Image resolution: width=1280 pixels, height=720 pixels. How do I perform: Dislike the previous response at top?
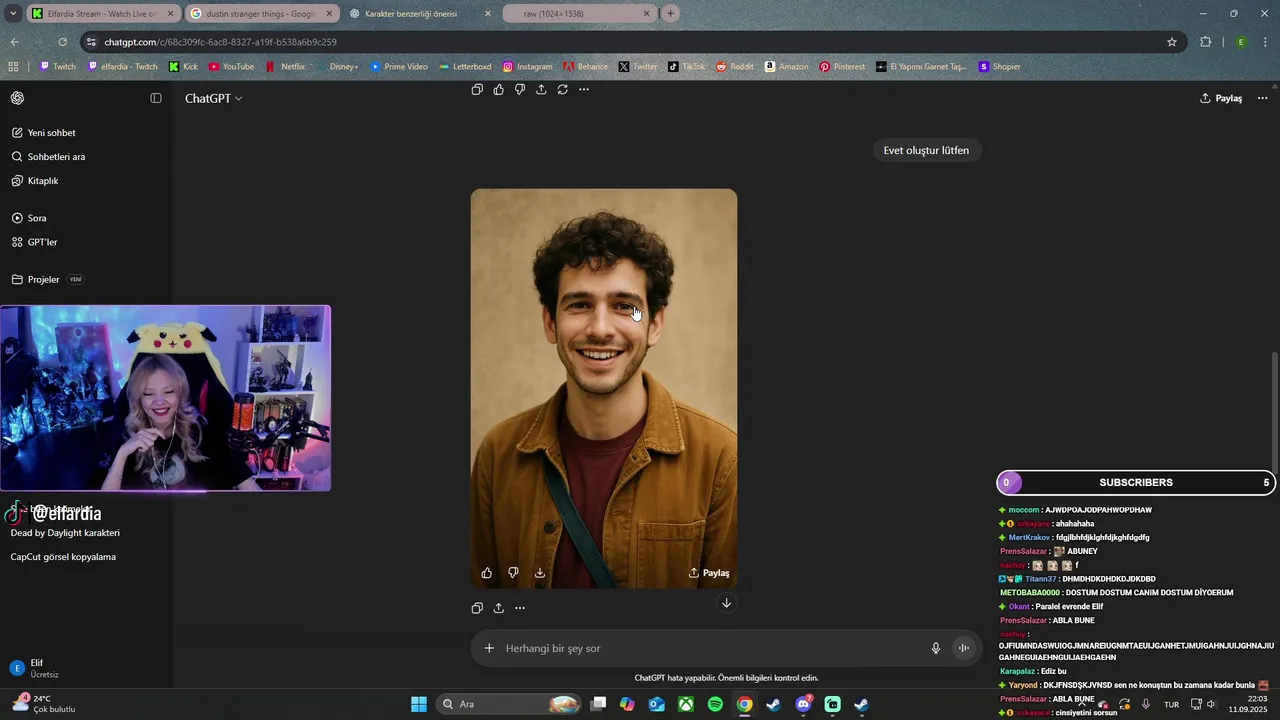pos(520,89)
